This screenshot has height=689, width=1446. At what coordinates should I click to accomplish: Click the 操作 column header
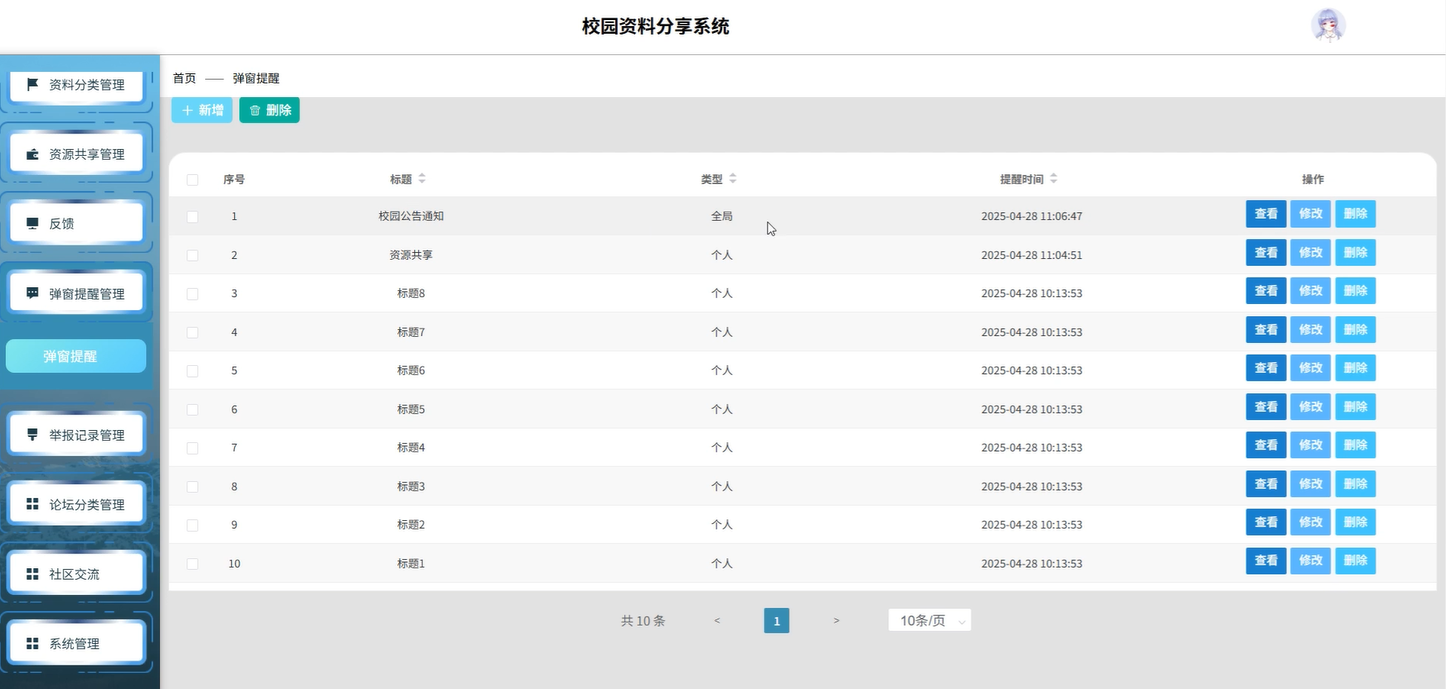[1312, 179]
